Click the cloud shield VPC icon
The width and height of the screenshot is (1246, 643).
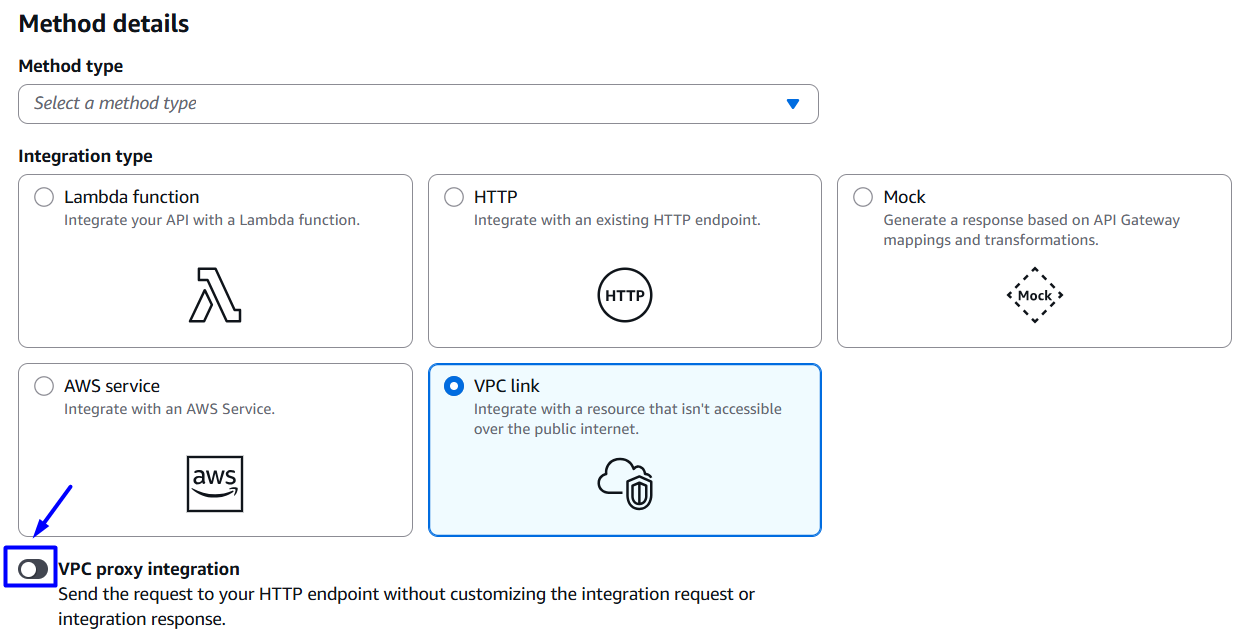coord(625,484)
